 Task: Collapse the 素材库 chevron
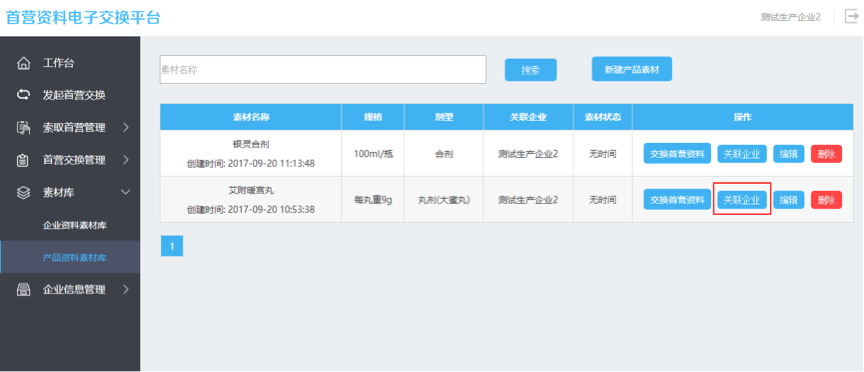[x=126, y=192]
